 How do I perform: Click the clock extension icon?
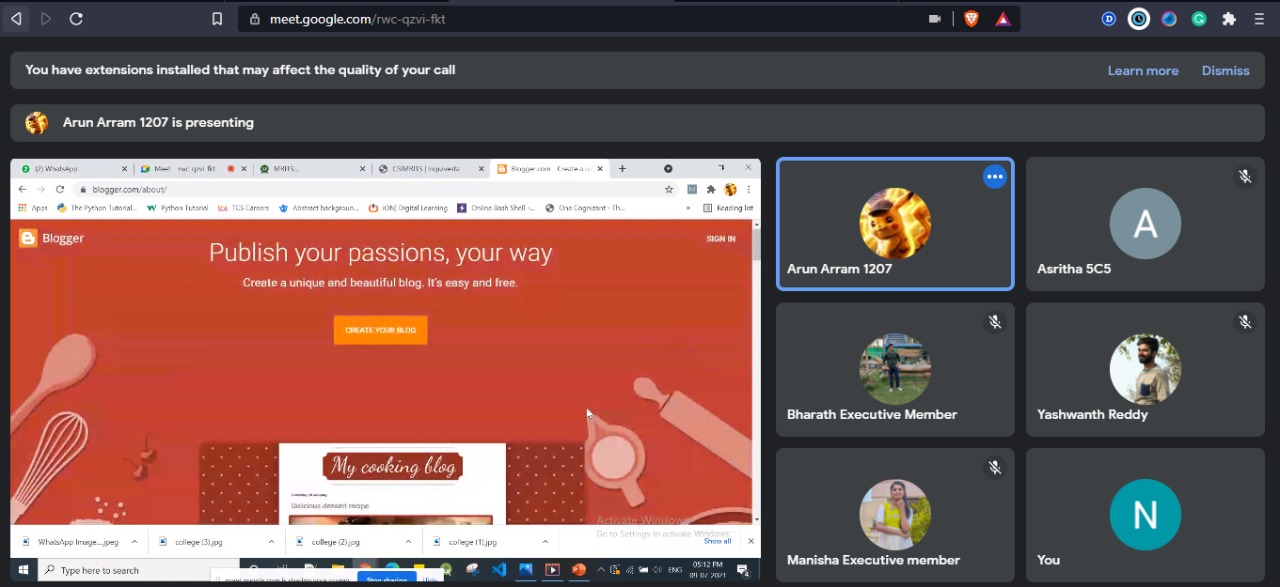click(1139, 18)
